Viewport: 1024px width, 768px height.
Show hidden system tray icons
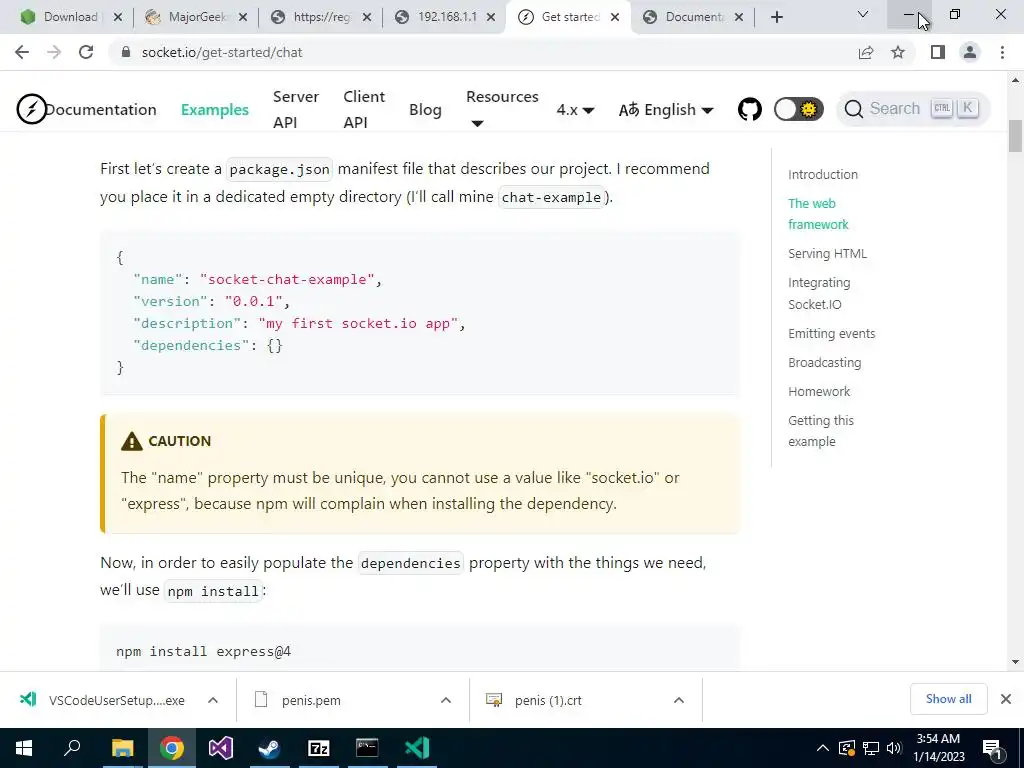tap(823, 748)
